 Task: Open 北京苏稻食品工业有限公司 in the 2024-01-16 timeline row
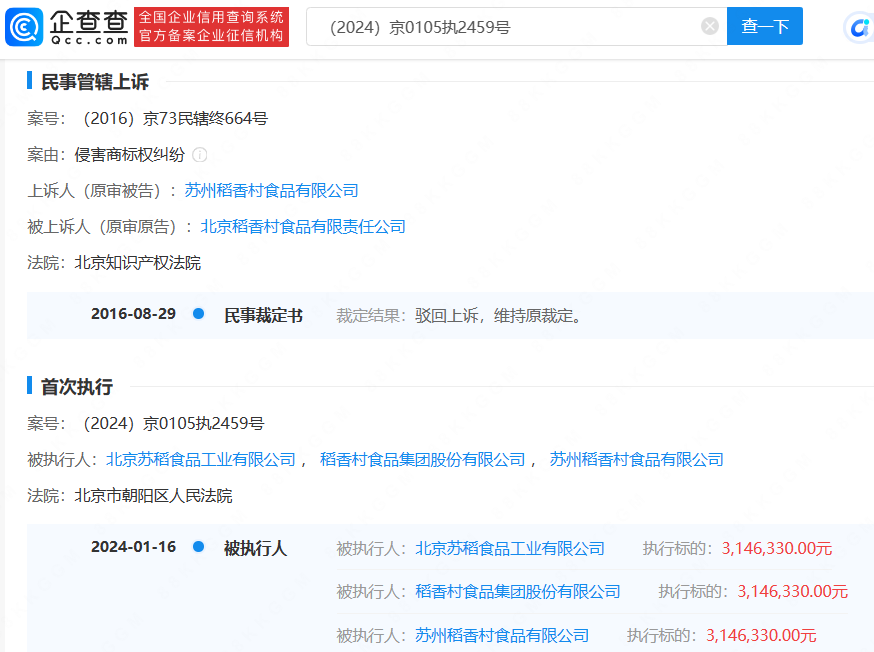pos(510,548)
